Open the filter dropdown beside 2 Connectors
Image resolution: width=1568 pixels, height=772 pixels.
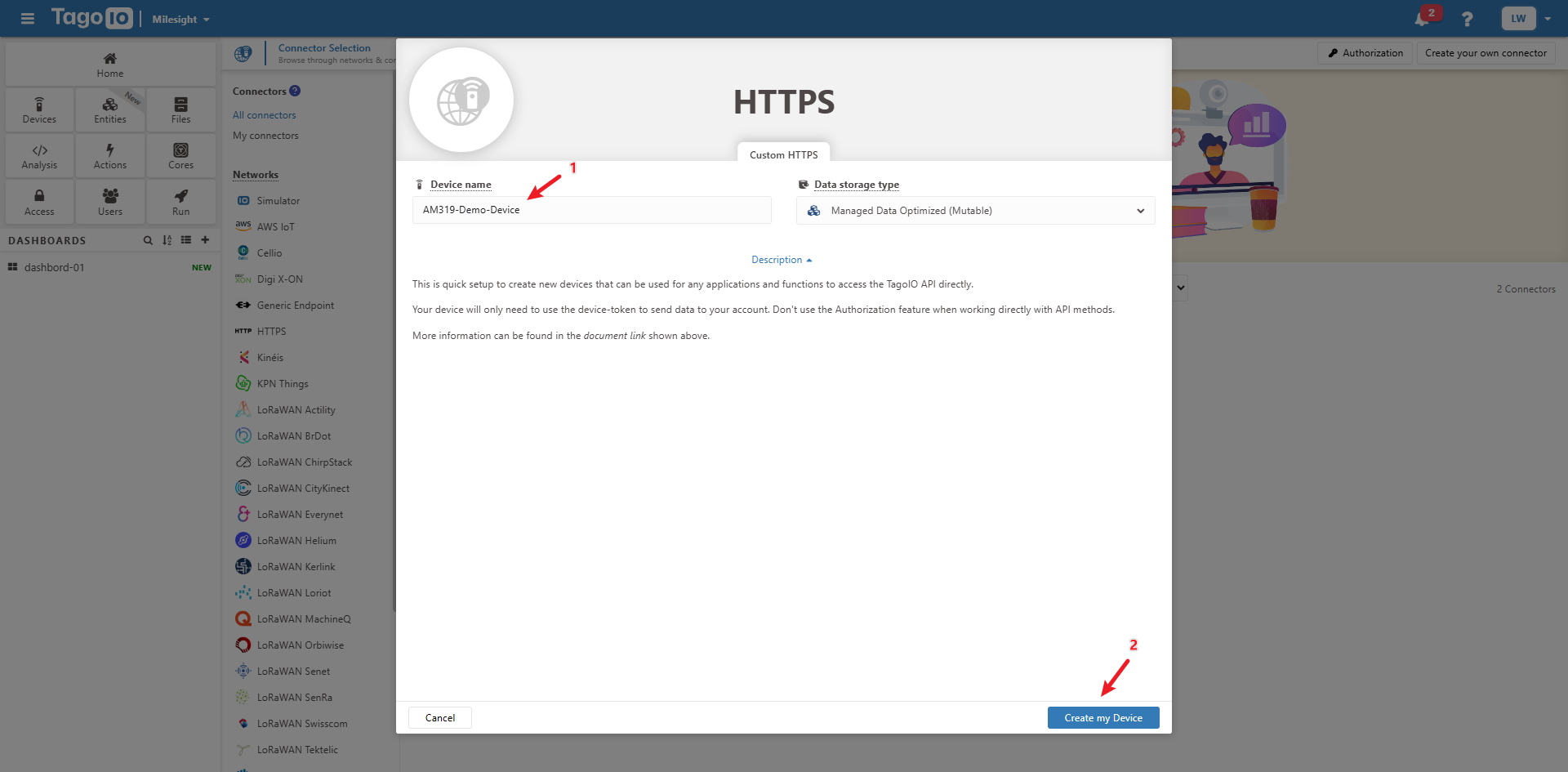click(x=1180, y=288)
